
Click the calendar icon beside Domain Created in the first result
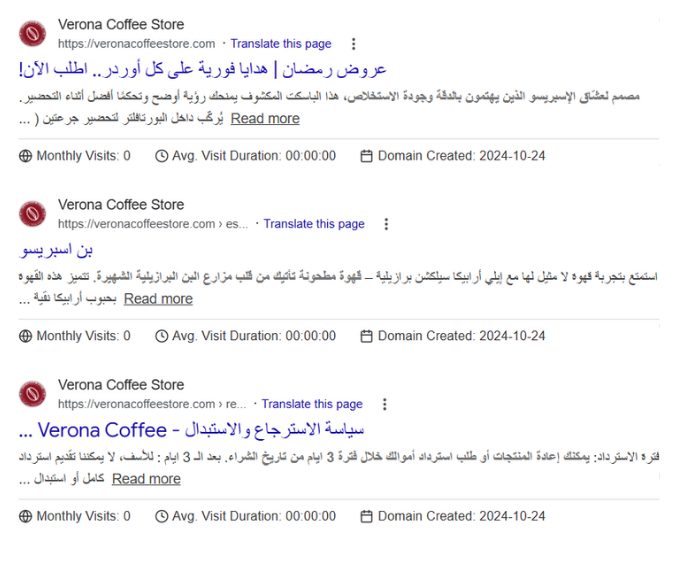[x=366, y=156]
